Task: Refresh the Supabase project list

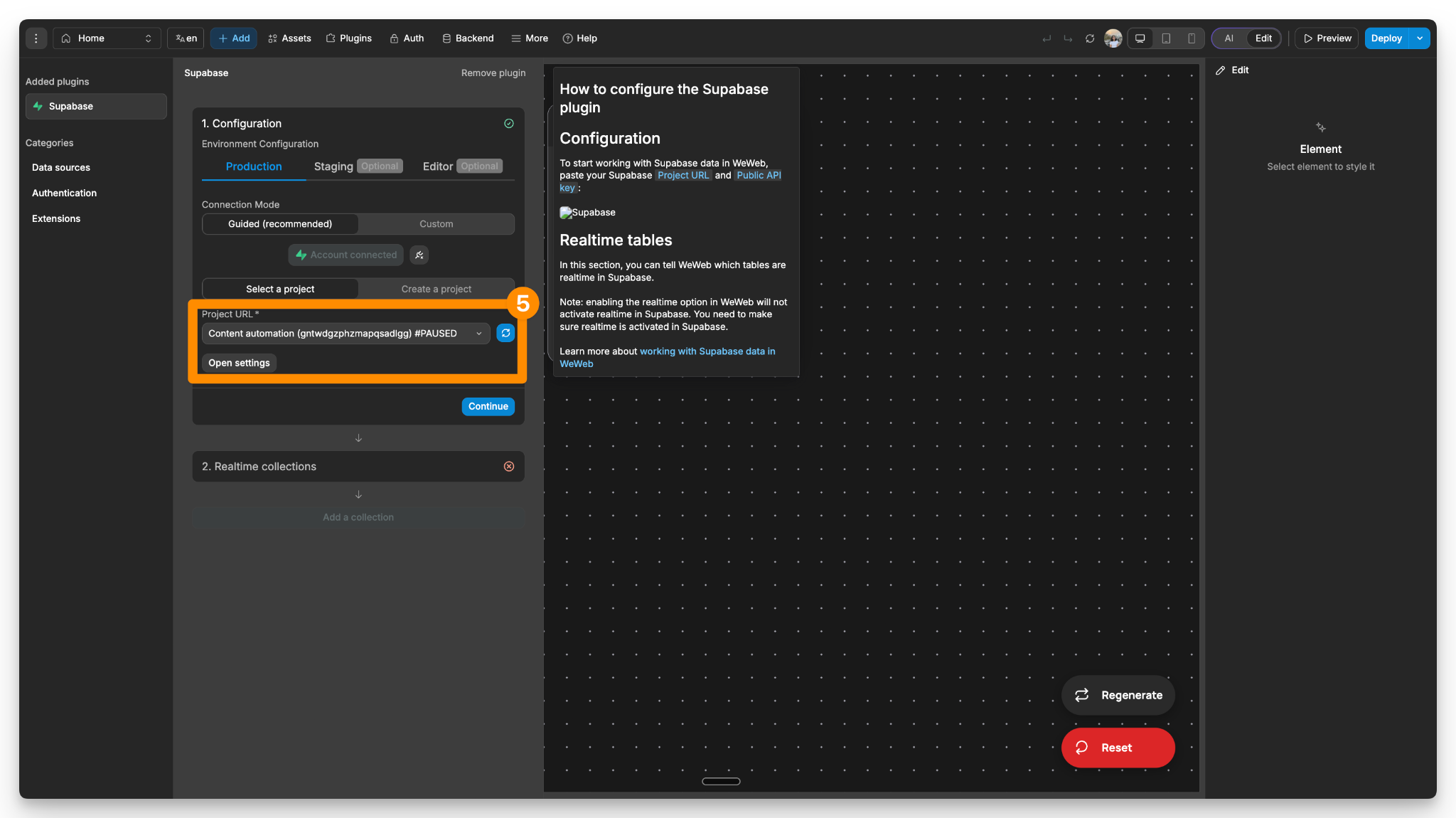Action: click(x=505, y=333)
